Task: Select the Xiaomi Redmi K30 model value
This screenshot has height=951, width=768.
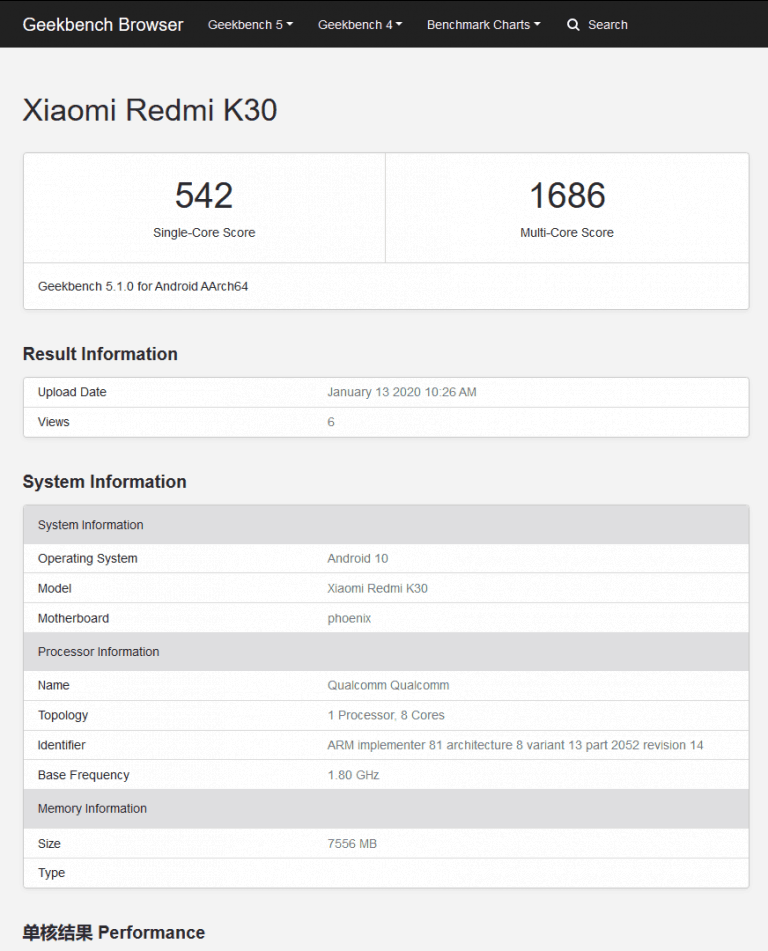Action: click(377, 588)
